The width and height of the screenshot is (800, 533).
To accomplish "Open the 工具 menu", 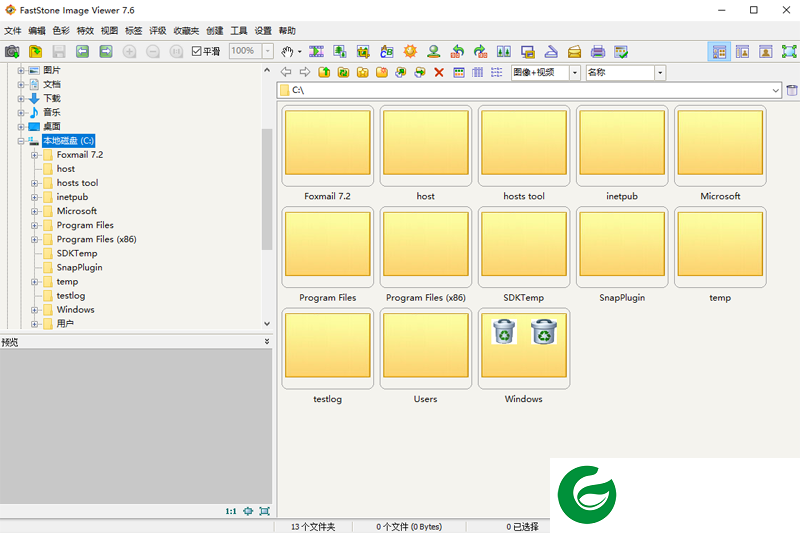I will tap(238, 31).
